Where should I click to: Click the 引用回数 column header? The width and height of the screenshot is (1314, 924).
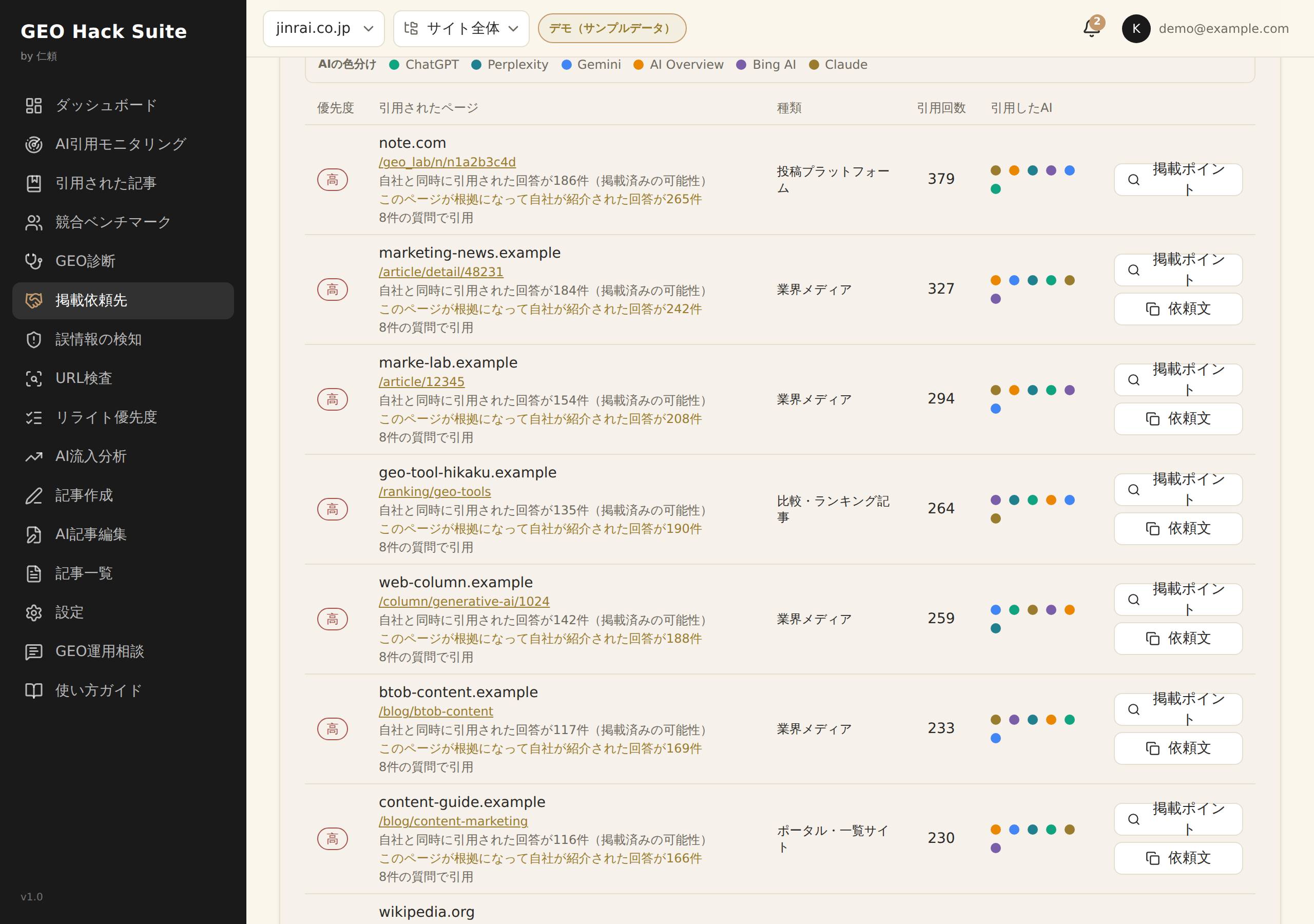coord(941,108)
